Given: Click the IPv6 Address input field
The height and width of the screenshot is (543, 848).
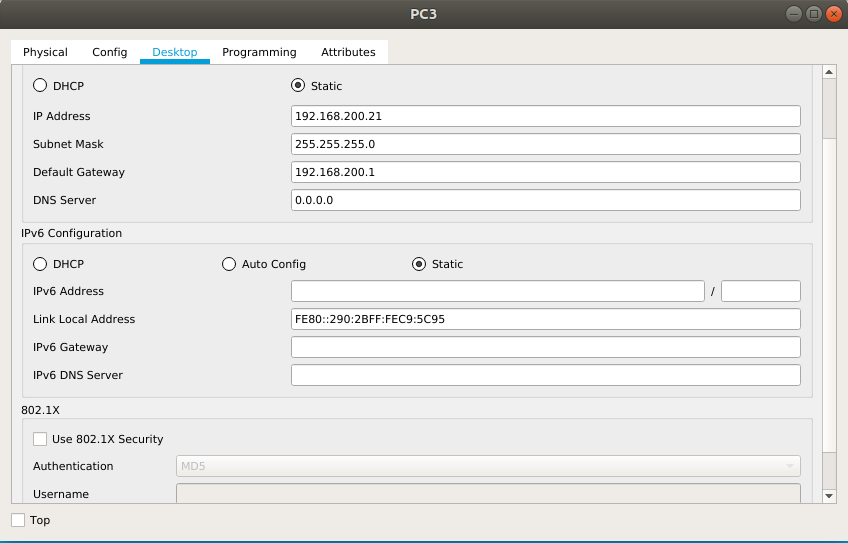Looking at the screenshot, I should (x=498, y=291).
